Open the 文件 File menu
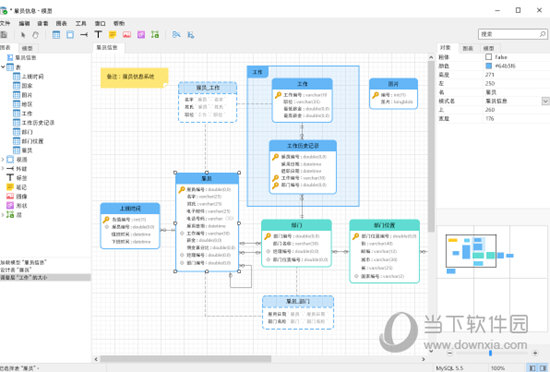 tap(5, 23)
